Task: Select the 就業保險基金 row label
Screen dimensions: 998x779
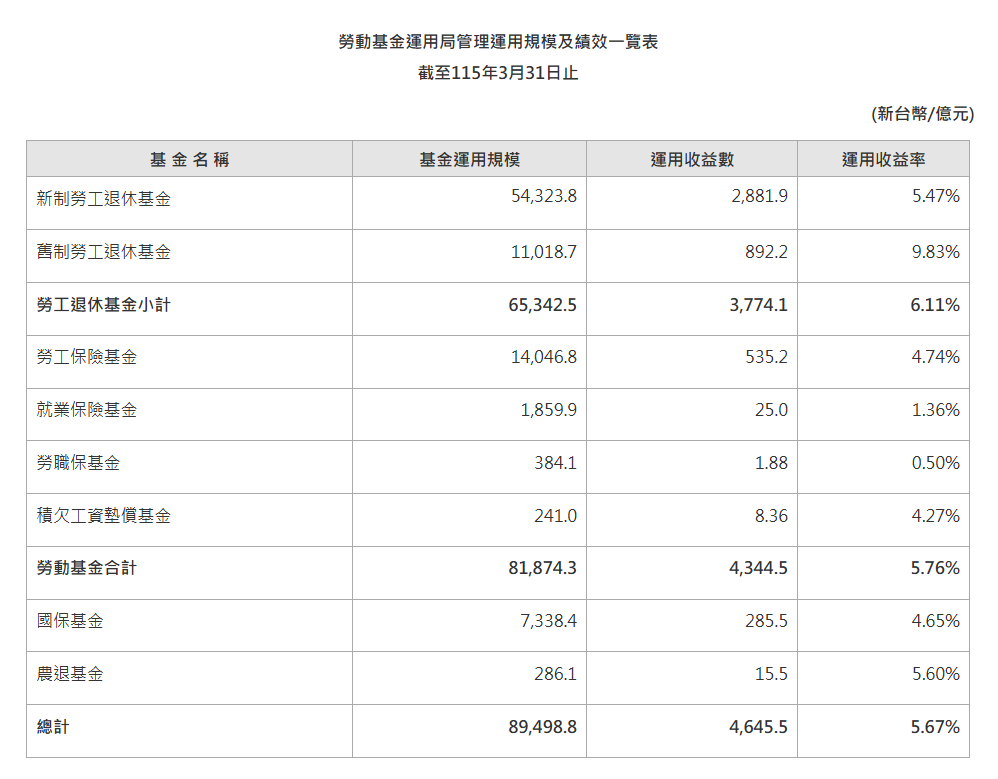Action: click(x=87, y=410)
